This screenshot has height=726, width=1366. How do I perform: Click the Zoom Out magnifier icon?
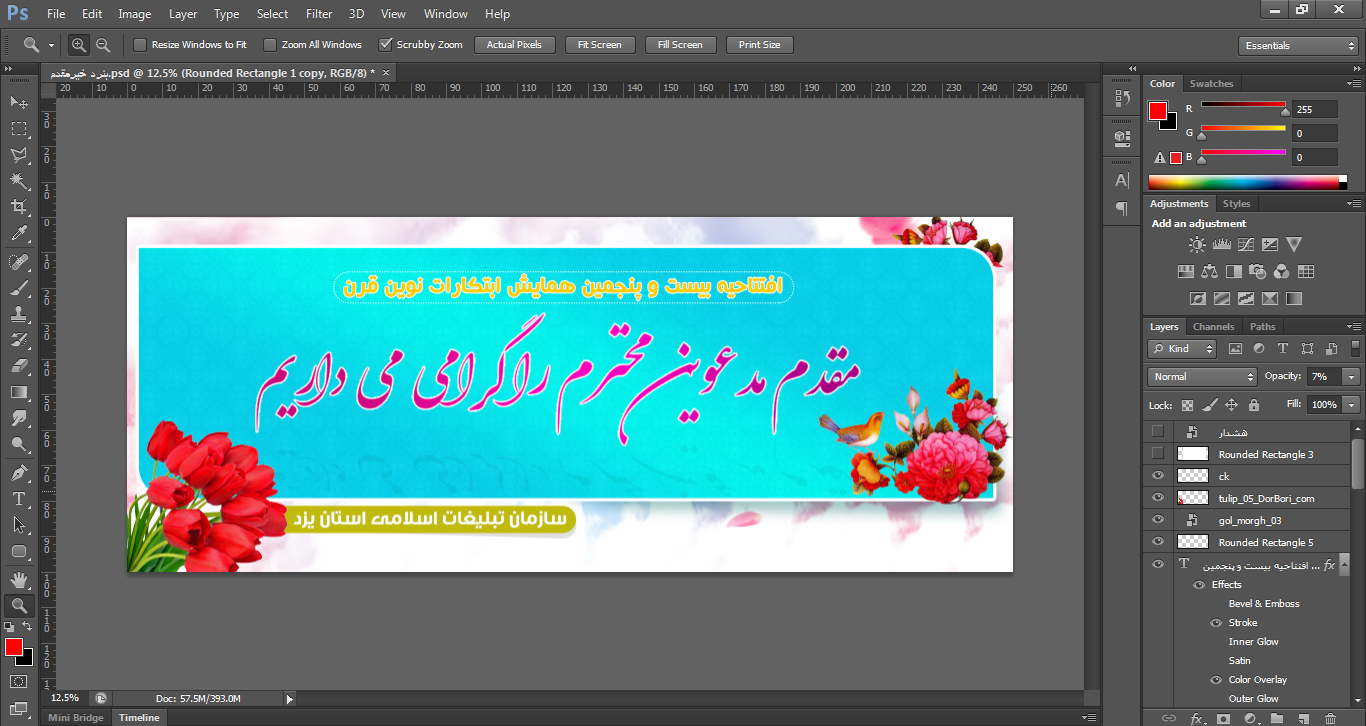click(x=103, y=45)
